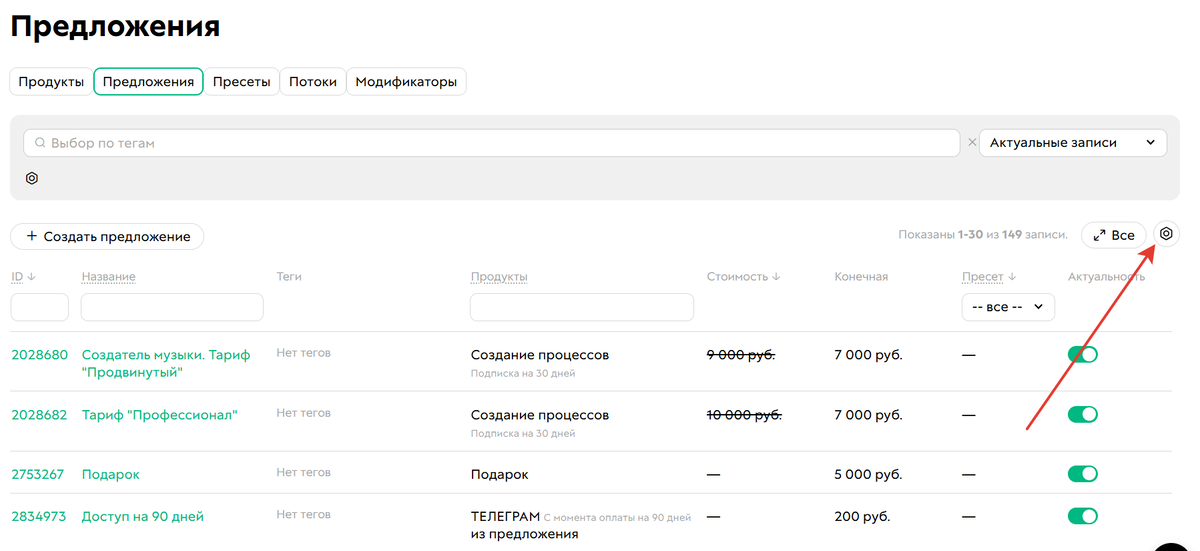Switch to the Продукты tab

(x=51, y=82)
